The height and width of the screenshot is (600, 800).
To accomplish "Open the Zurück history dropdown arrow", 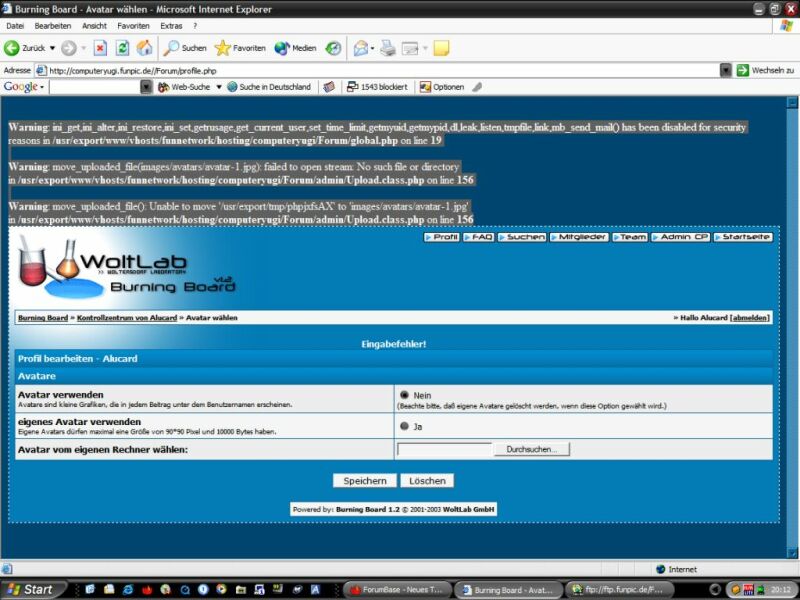I will point(52,48).
